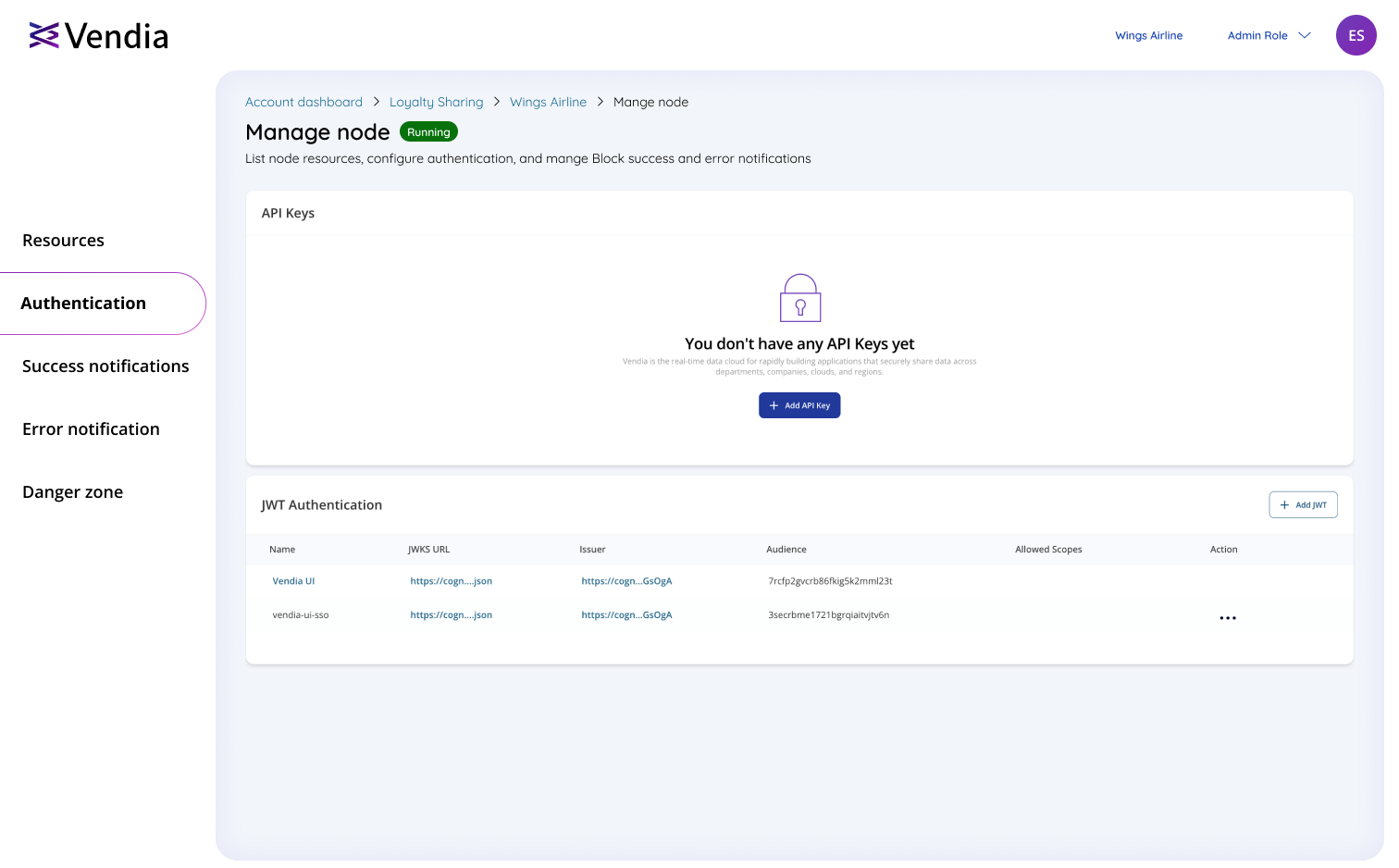Open the Wings Airline header link
Screen dimensions: 1399x868
click(x=1148, y=35)
